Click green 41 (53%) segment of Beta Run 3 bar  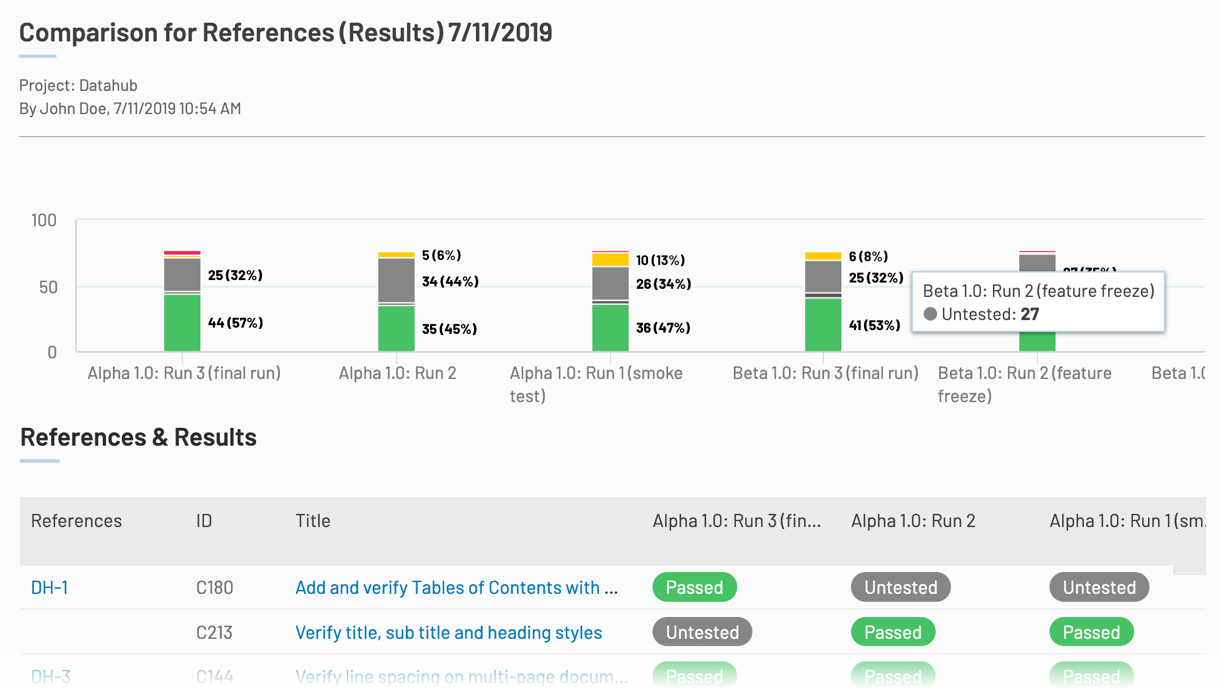point(823,325)
